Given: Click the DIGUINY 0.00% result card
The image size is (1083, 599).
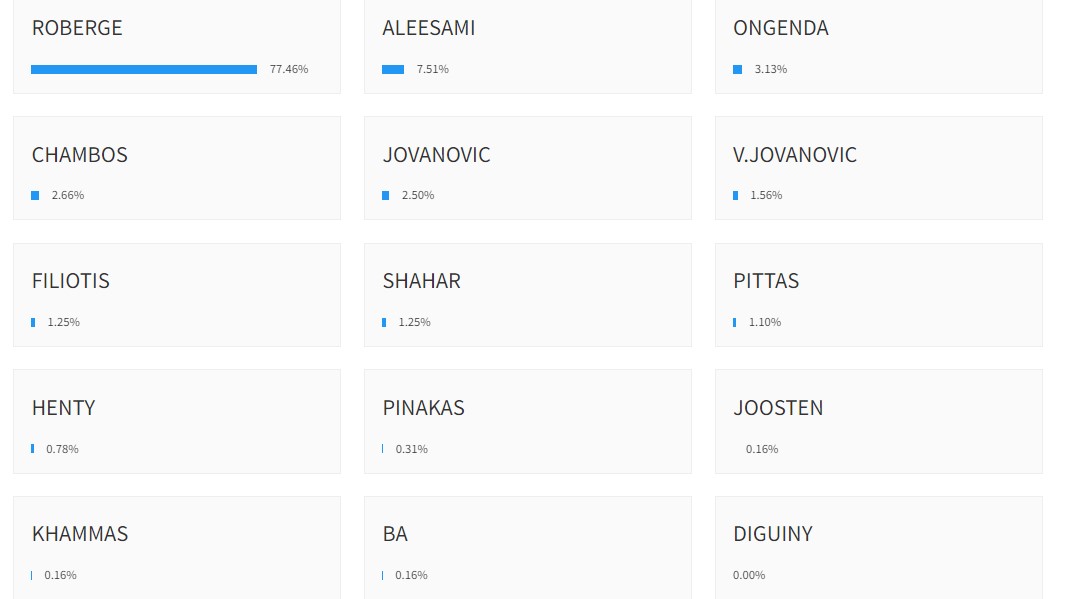Looking at the screenshot, I should (x=879, y=547).
